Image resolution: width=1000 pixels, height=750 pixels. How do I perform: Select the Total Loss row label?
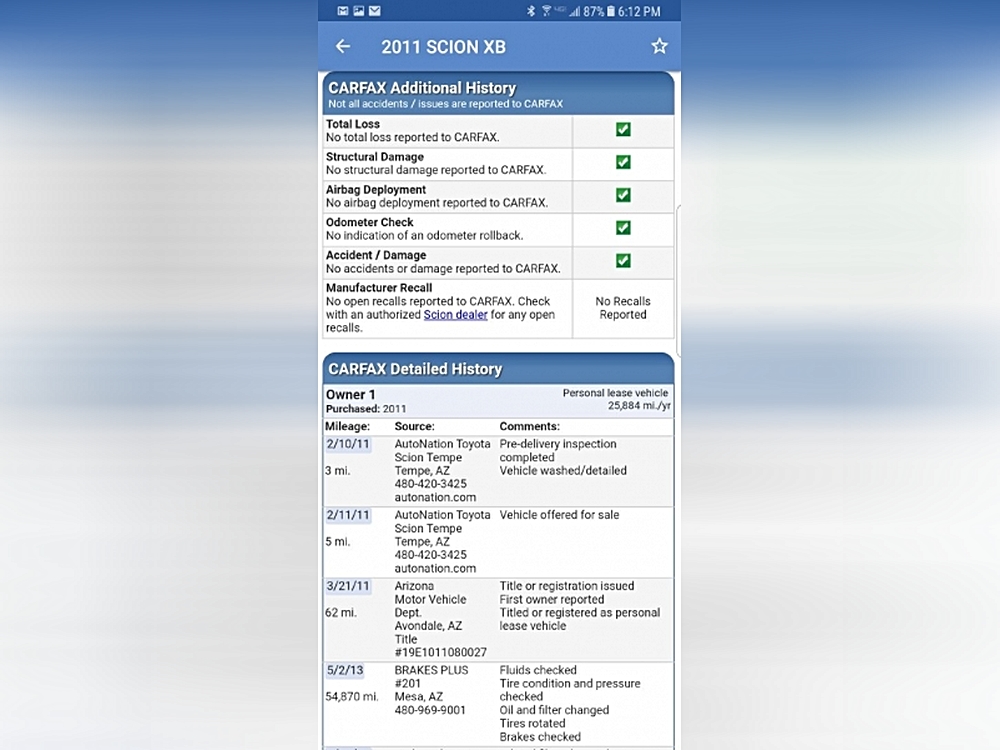coord(353,124)
